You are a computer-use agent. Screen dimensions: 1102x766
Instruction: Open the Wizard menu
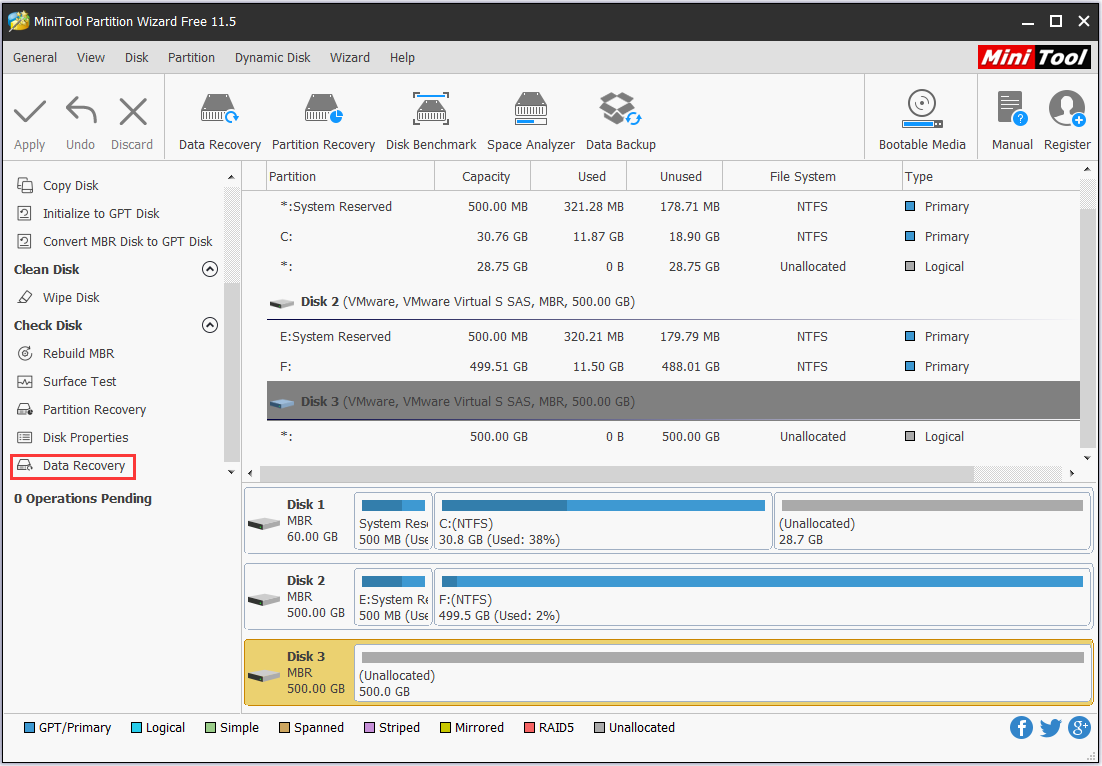coord(350,58)
